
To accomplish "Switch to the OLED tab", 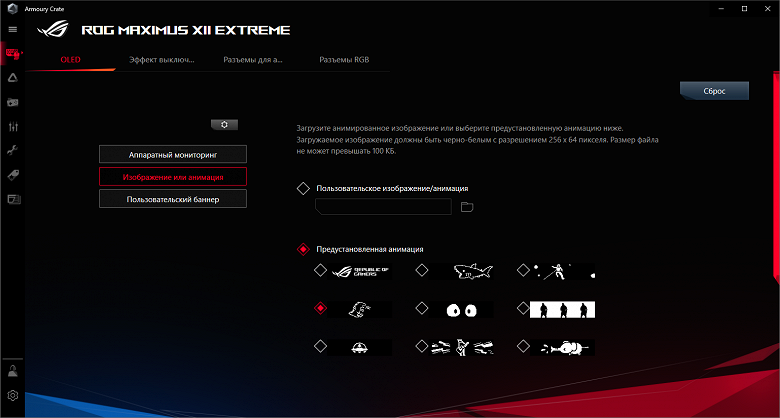I will point(71,60).
